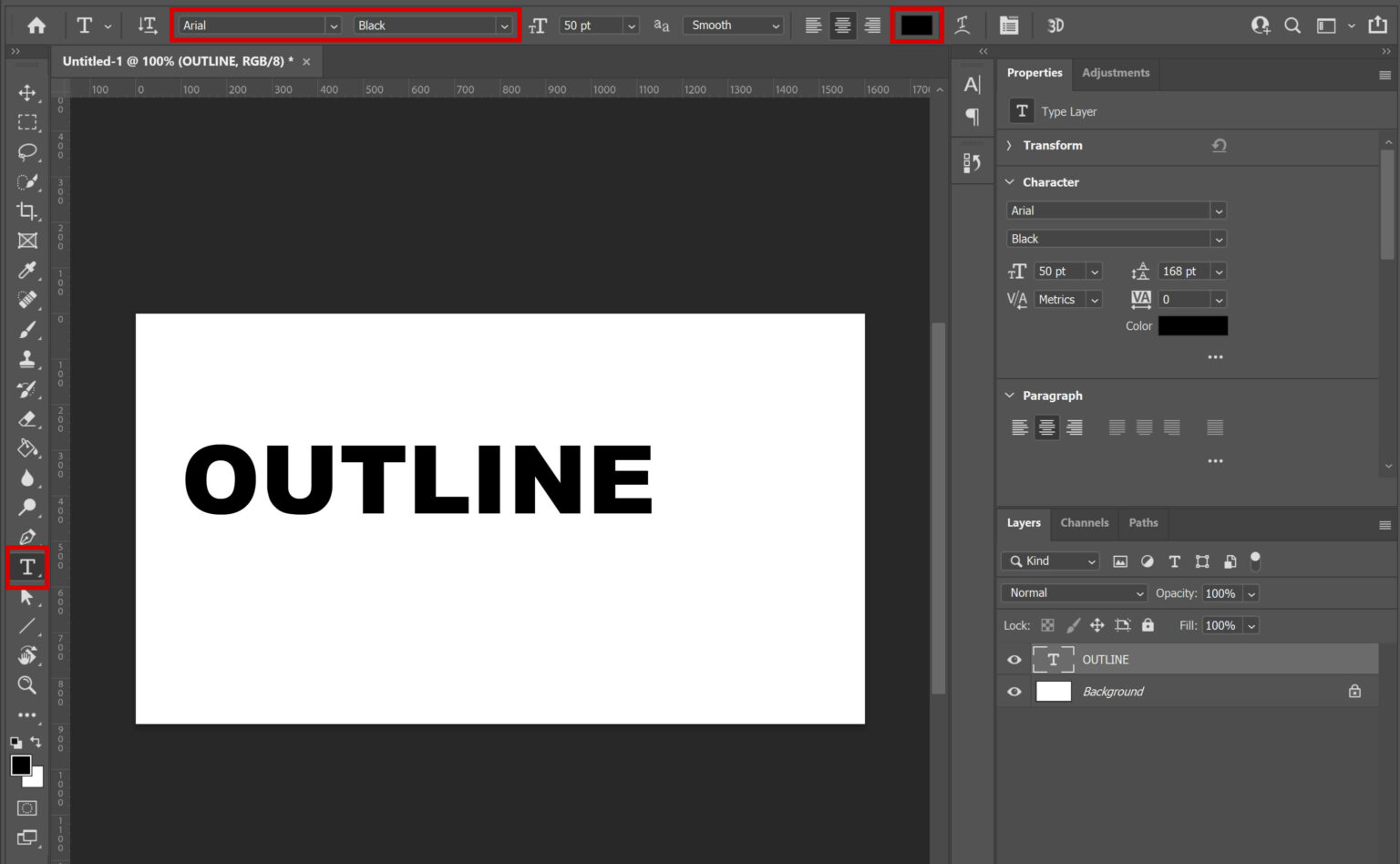Select the Eyedropper tool
1400x864 pixels.
tap(27, 271)
